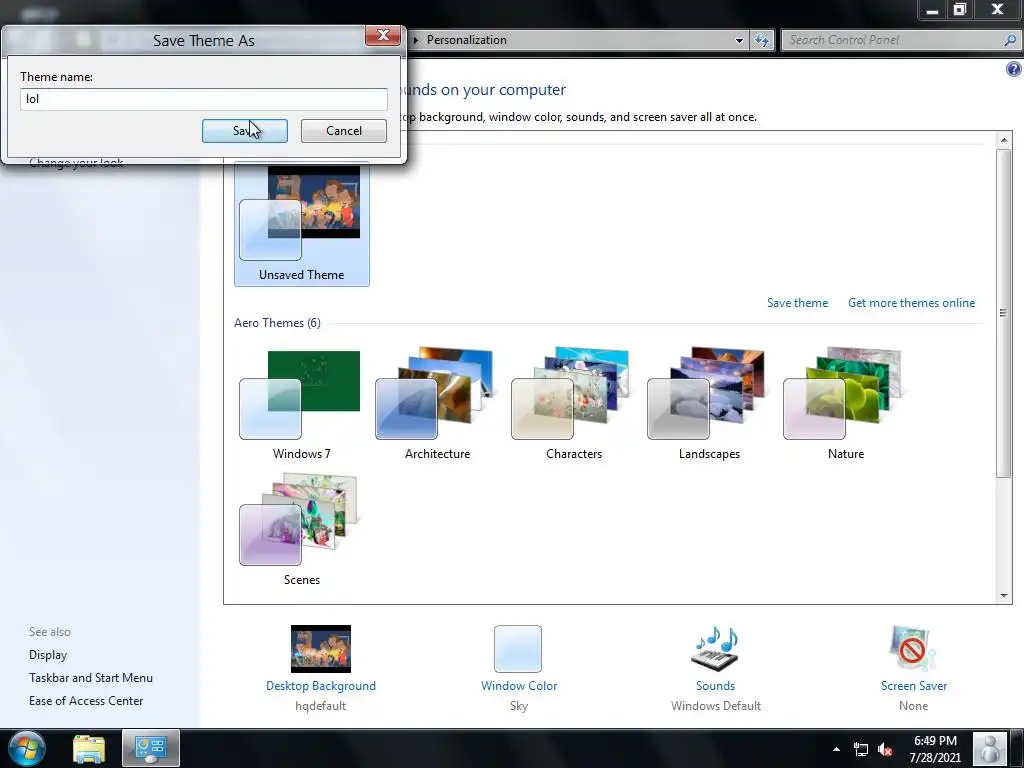The image size is (1024, 768).
Task: Open Taskbar and Start Menu link
Action: (91, 678)
